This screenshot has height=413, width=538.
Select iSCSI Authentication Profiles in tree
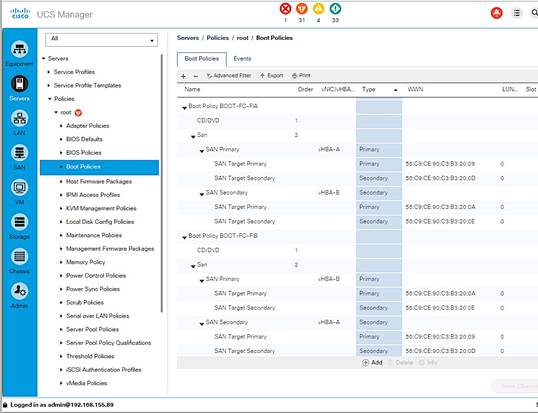[104, 369]
